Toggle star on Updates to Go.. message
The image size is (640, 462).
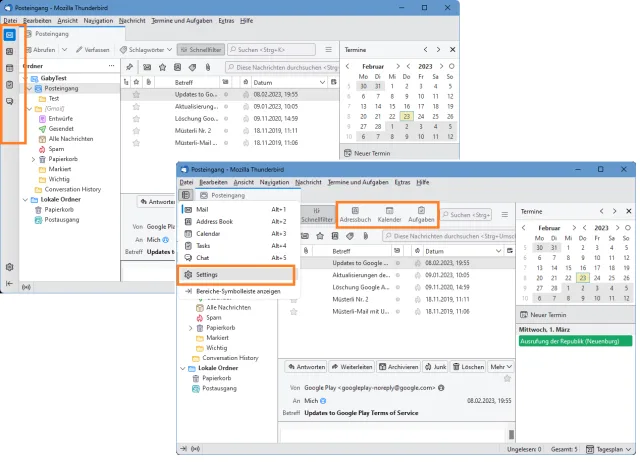tap(136, 94)
